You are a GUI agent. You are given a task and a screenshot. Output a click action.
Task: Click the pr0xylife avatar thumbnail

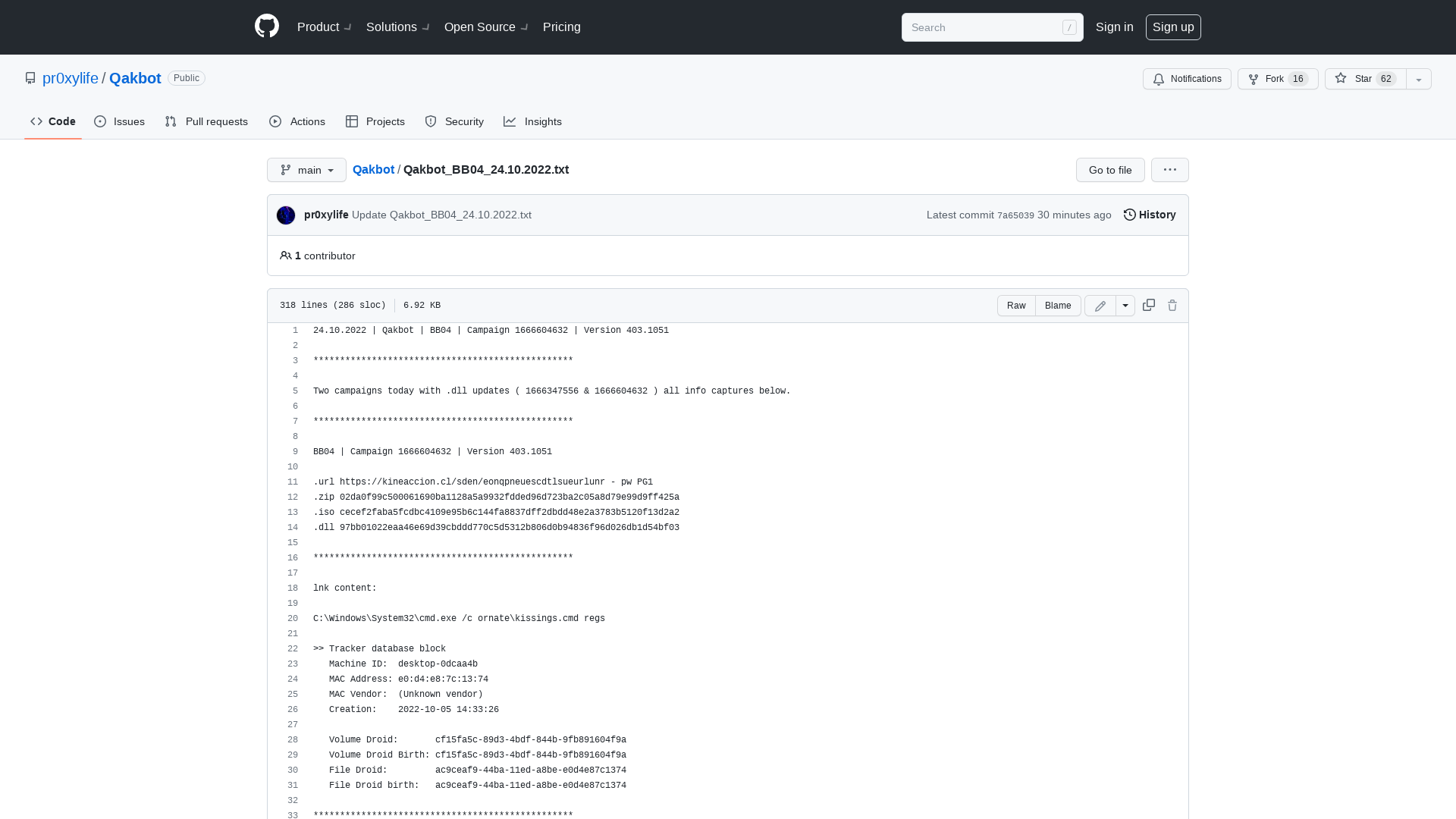(x=286, y=215)
